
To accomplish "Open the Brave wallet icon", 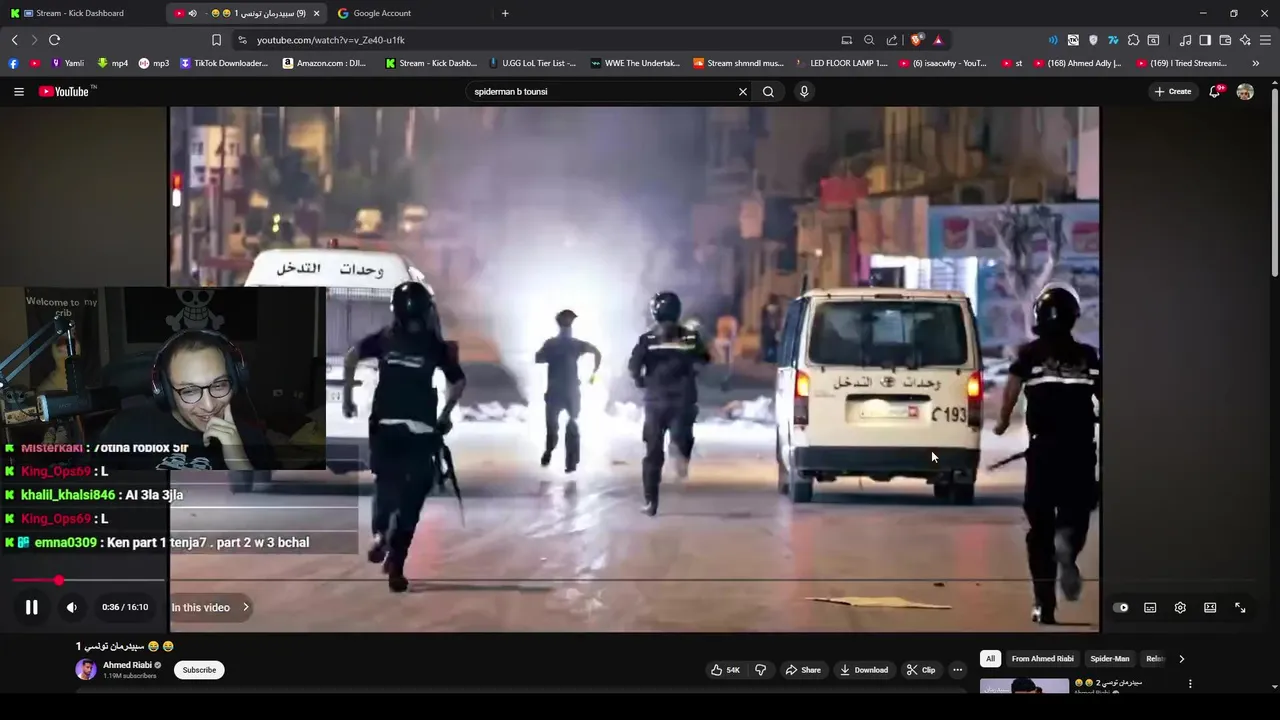I will coord(1225,40).
